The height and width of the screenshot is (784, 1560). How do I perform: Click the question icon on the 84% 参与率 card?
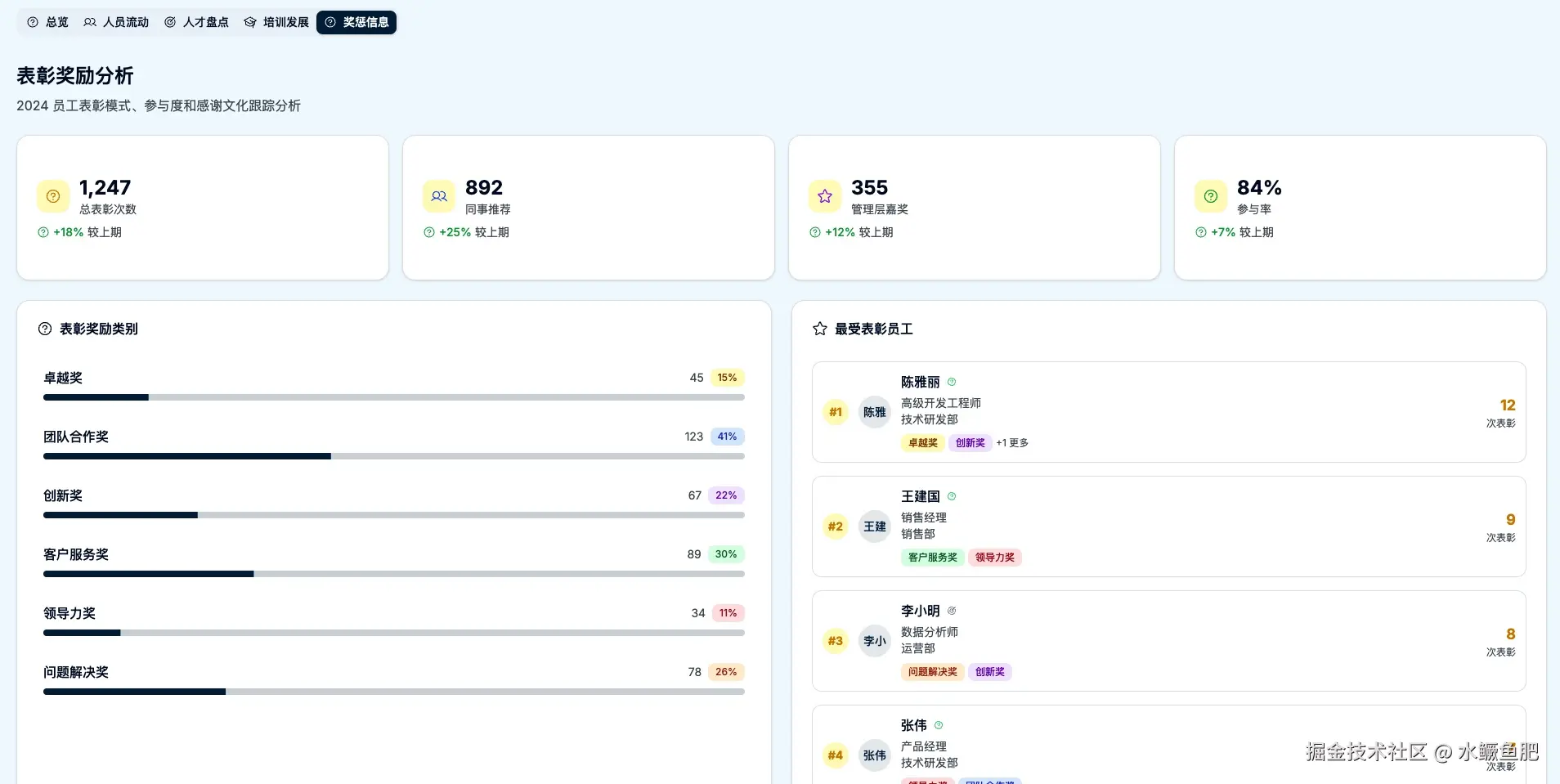pos(1211,195)
